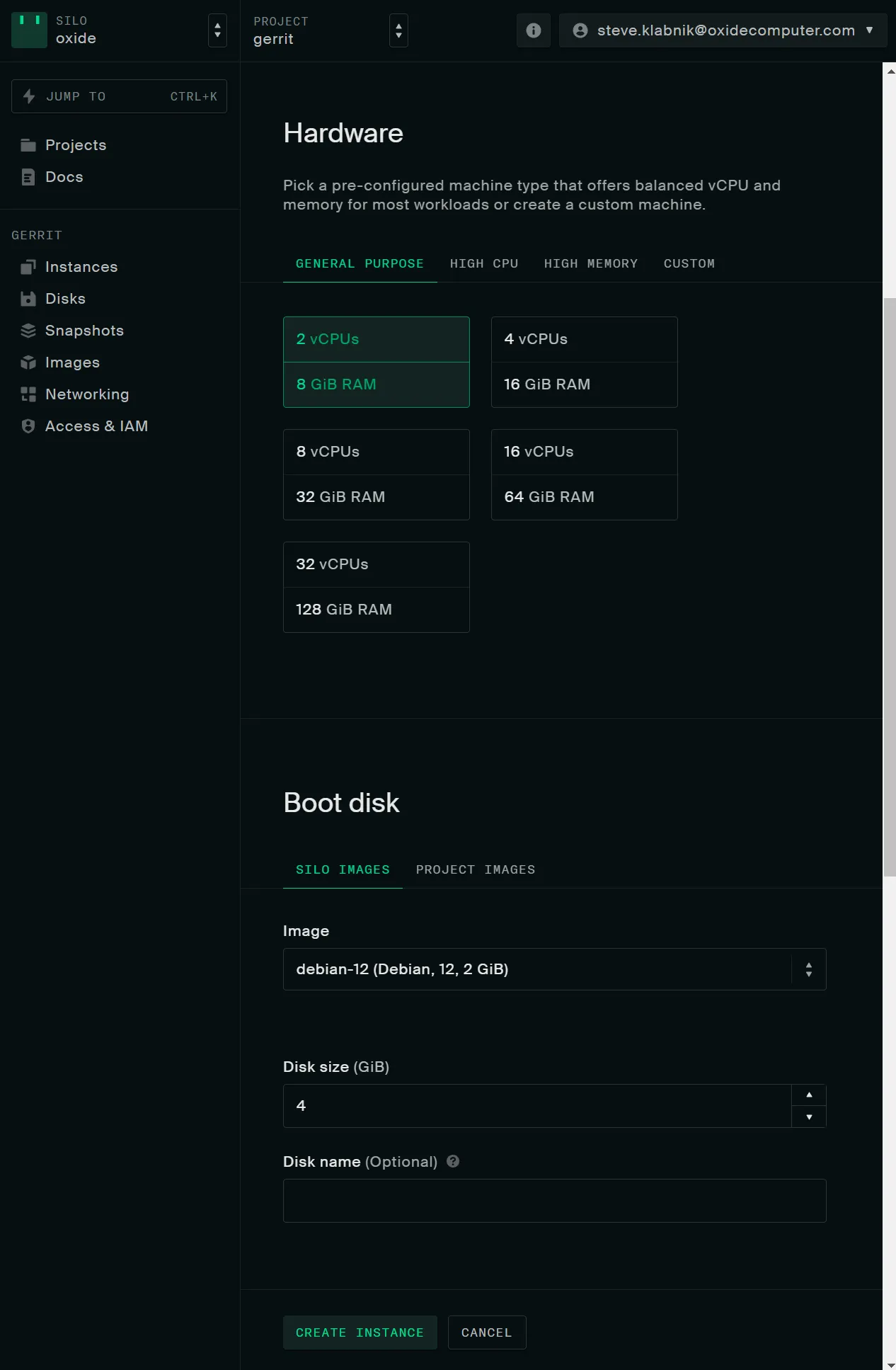Click the Networking grid icon
Screen dimensions: 896x1370
[x=28, y=394]
